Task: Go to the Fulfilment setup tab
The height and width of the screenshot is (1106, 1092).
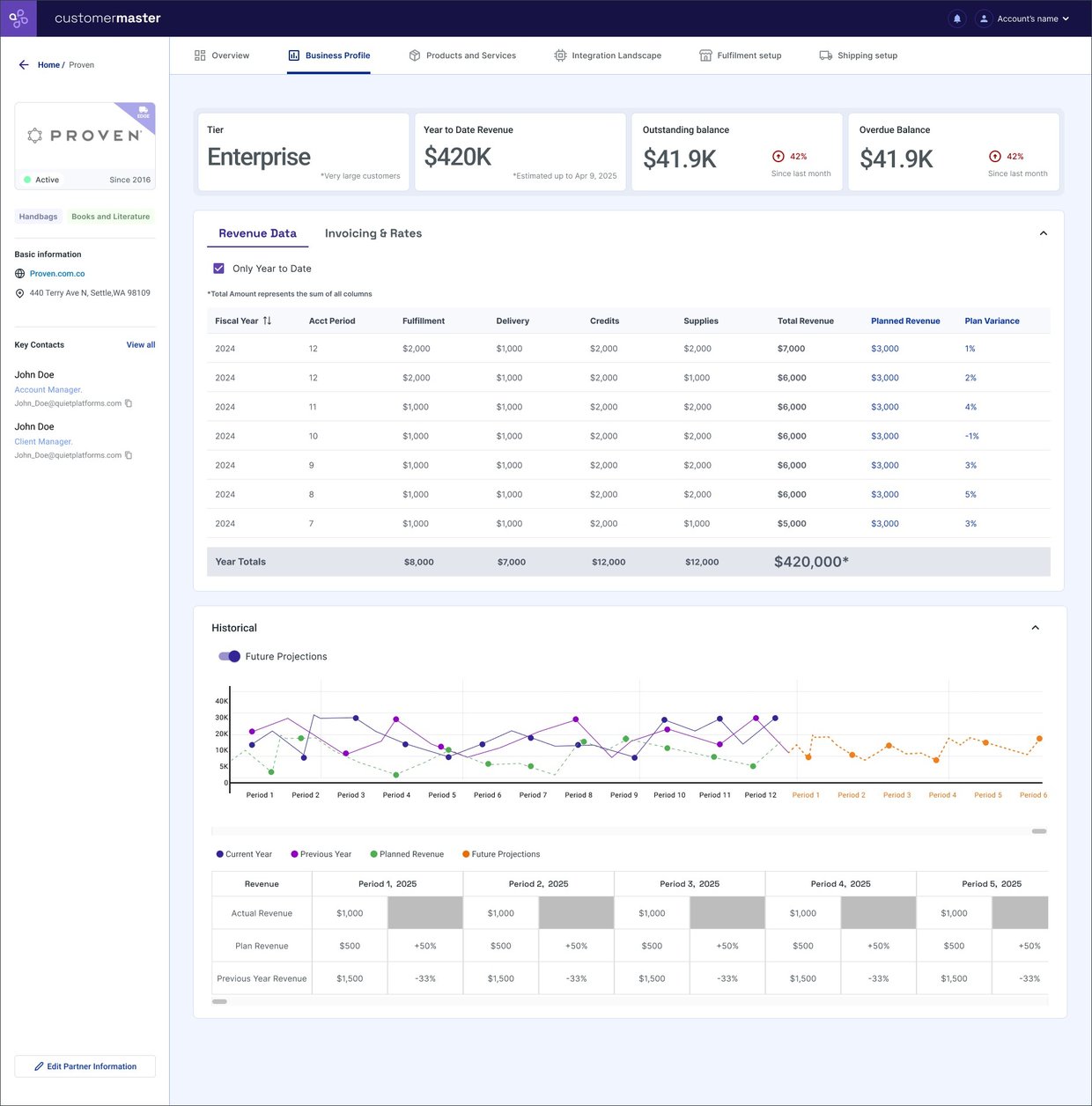Action: pyautogui.click(x=741, y=55)
